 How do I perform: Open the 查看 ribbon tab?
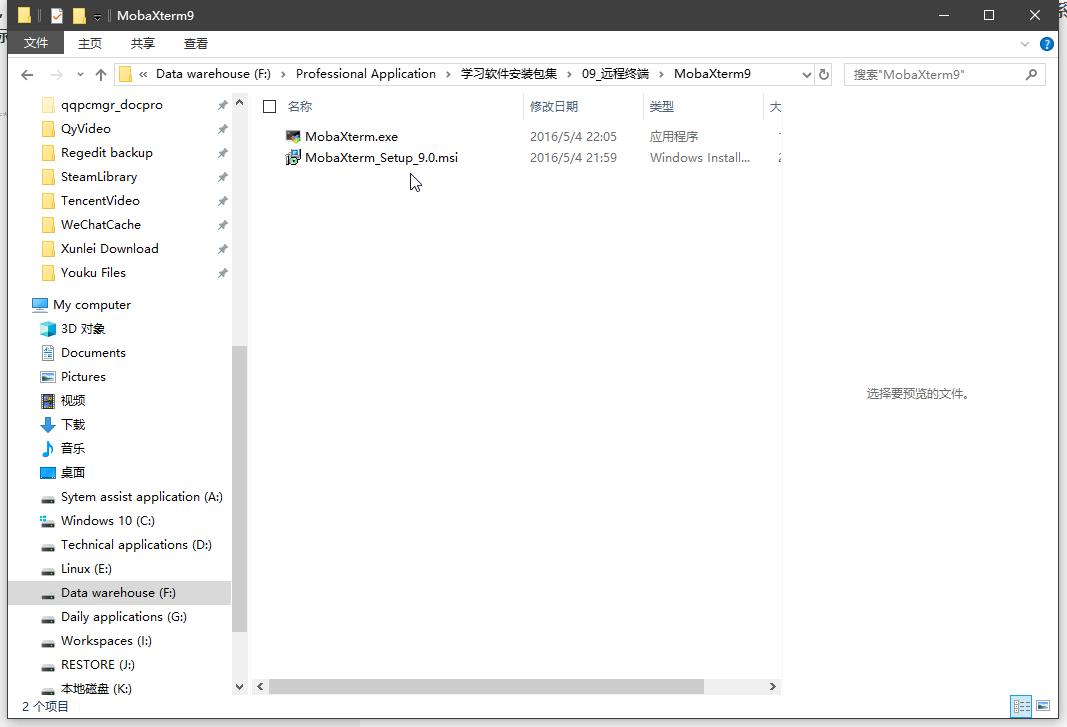tap(196, 44)
